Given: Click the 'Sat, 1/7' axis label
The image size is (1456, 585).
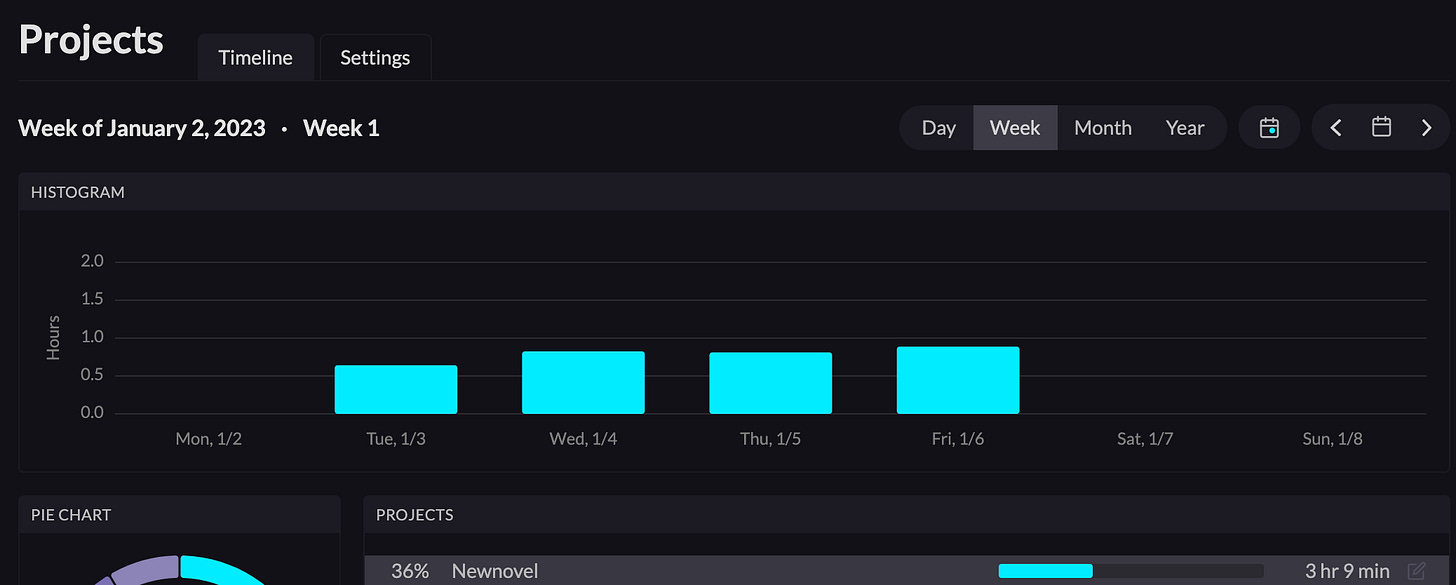Looking at the screenshot, I should [1145, 439].
